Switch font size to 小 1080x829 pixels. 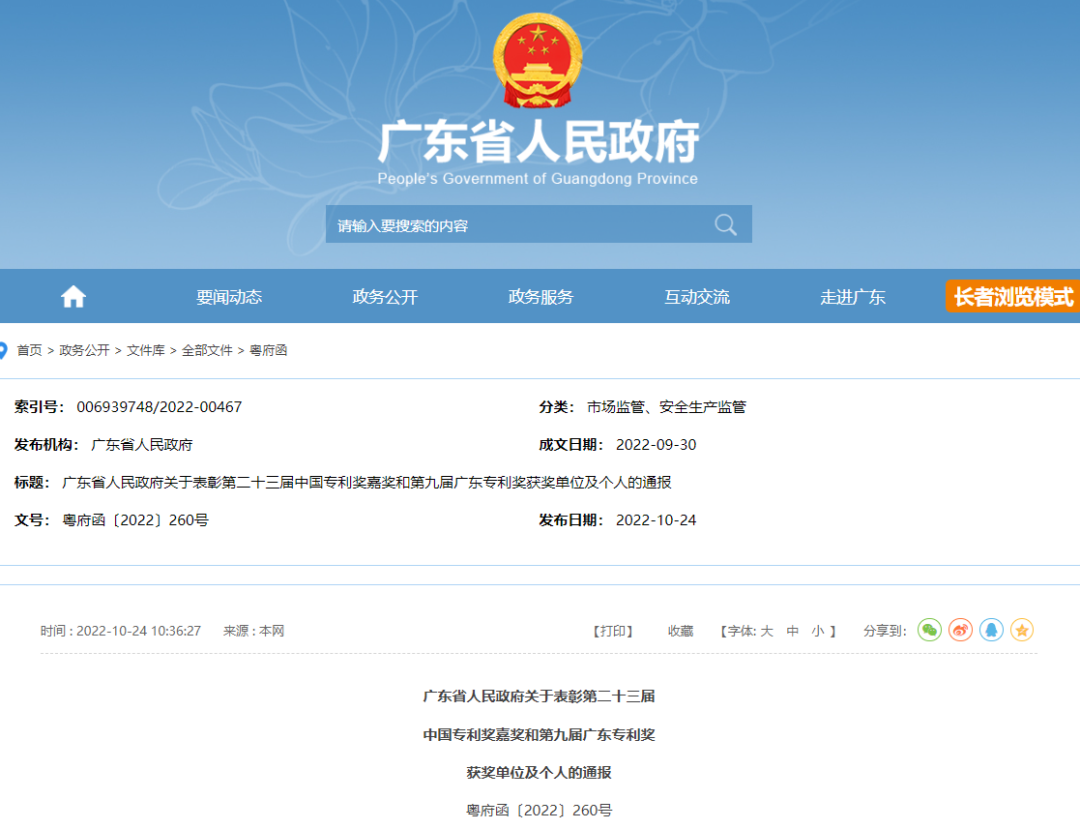(x=818, y=630)
